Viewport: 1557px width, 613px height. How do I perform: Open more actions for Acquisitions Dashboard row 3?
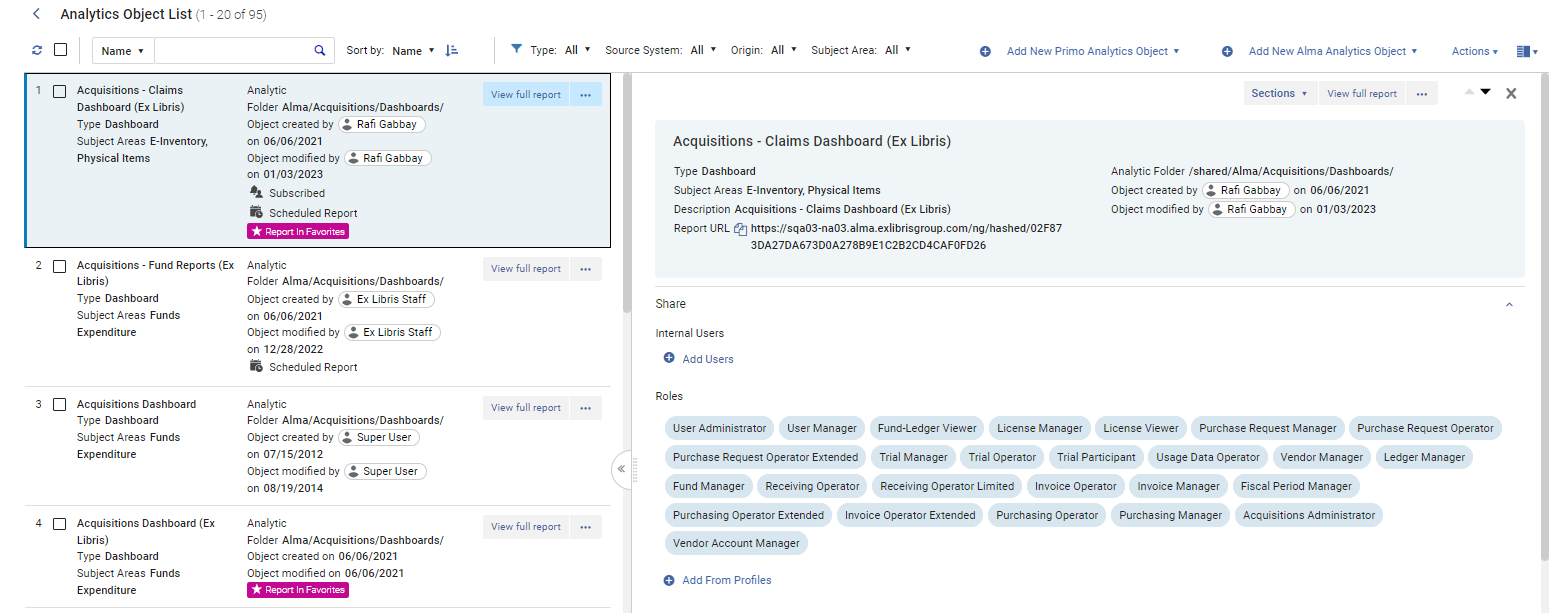tap(586, 407)
